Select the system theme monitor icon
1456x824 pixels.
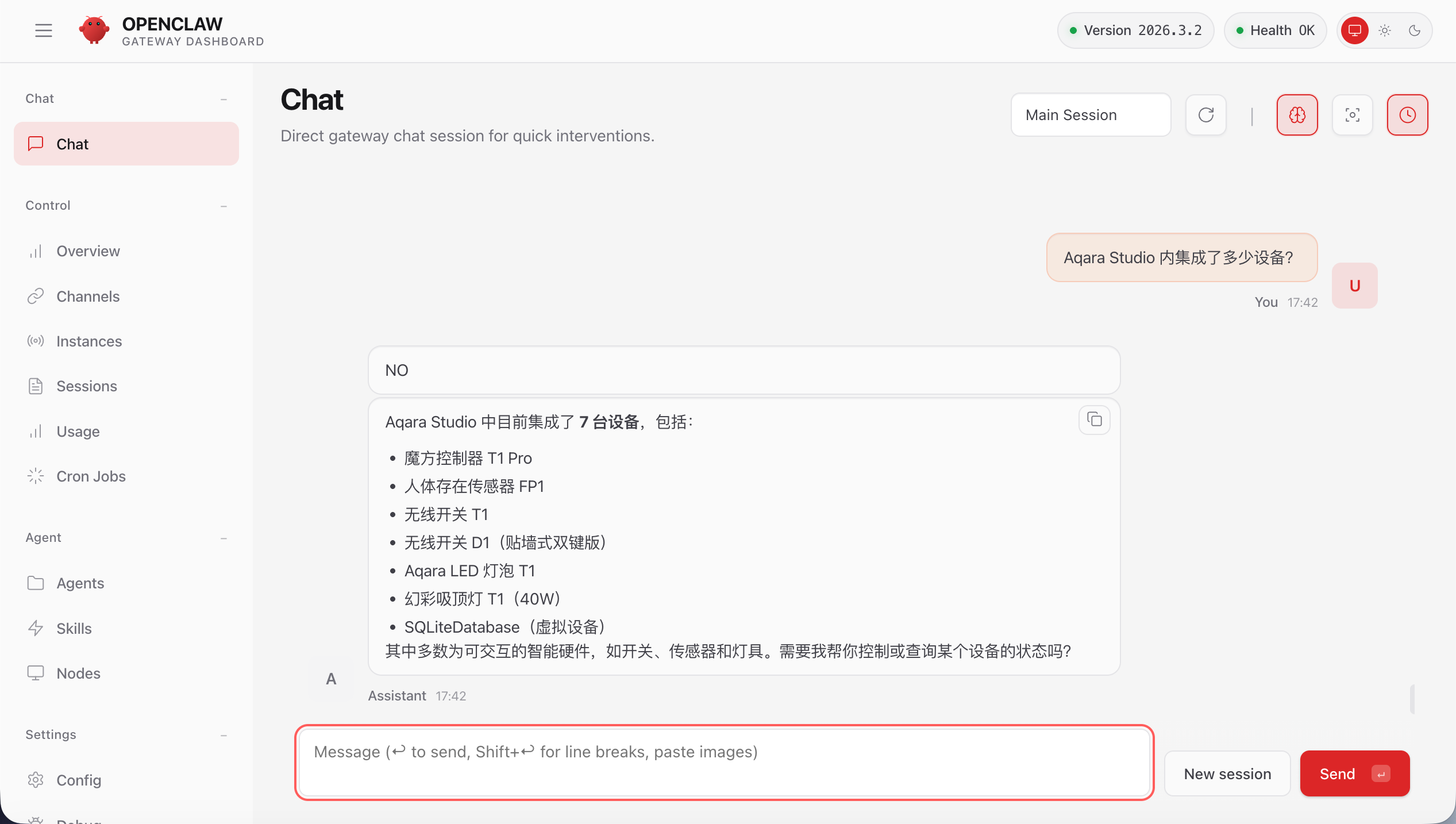(x=1354, y=30)
